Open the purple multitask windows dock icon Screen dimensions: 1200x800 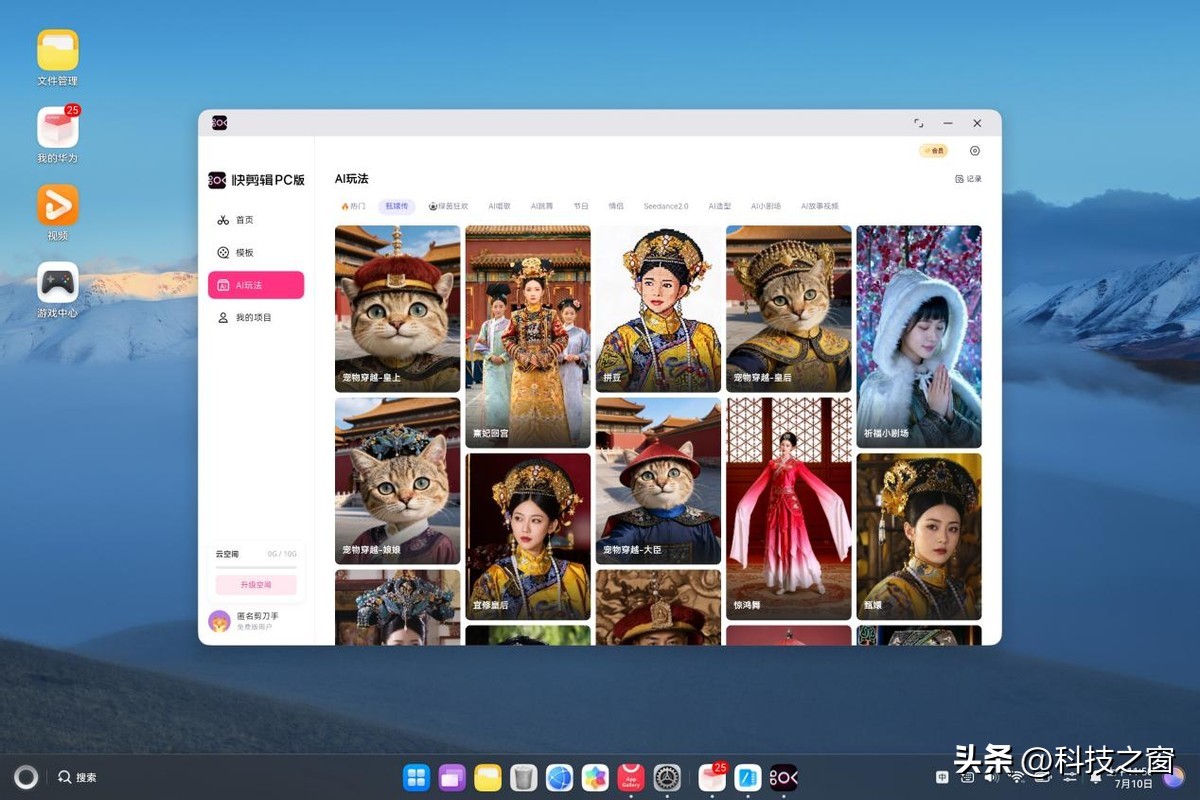tap(452, 777)
